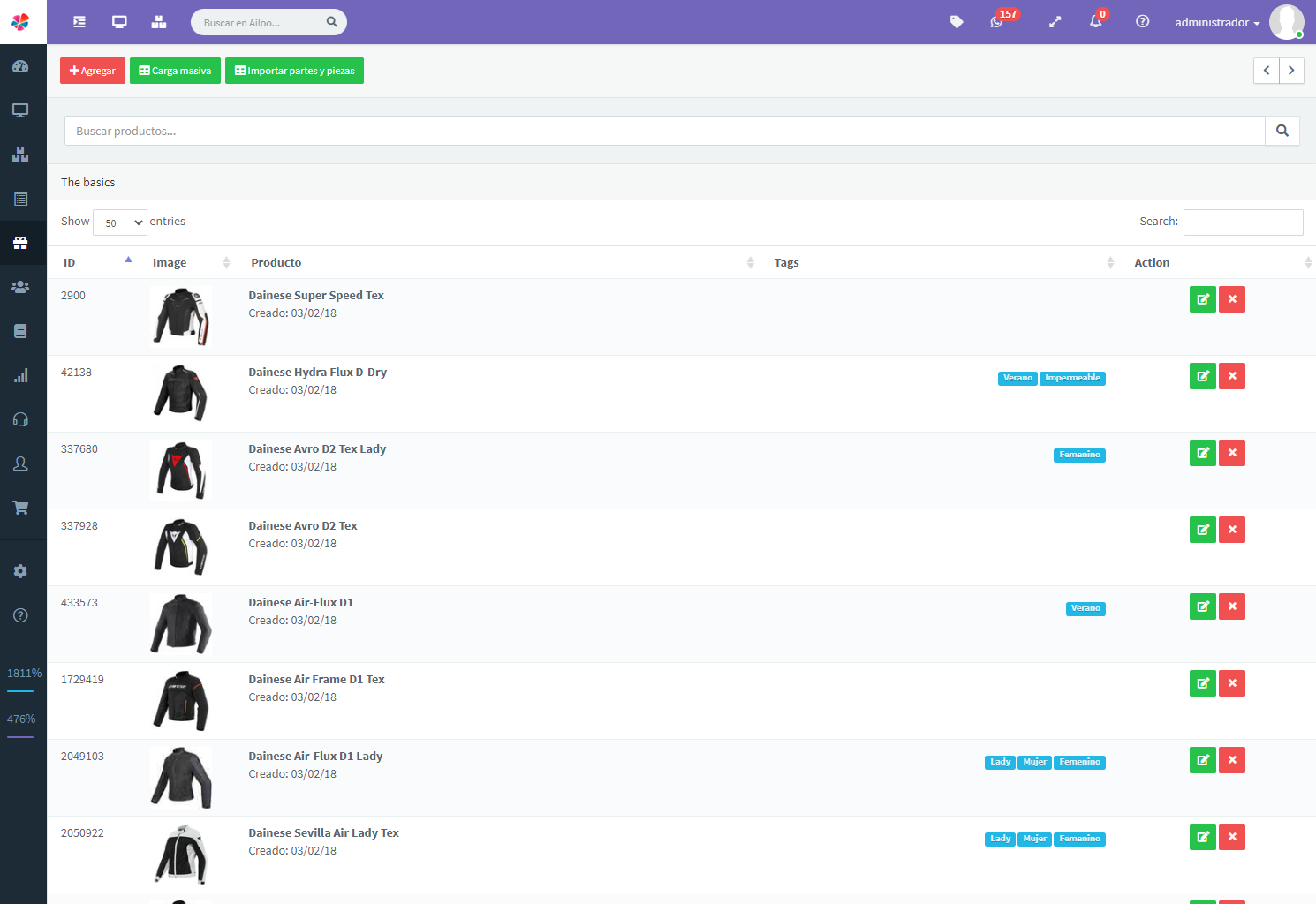Edit Dainese Super Speed Tex product
The height and width of the screenshot is (904, 1316).
[x=1203, y=299]
